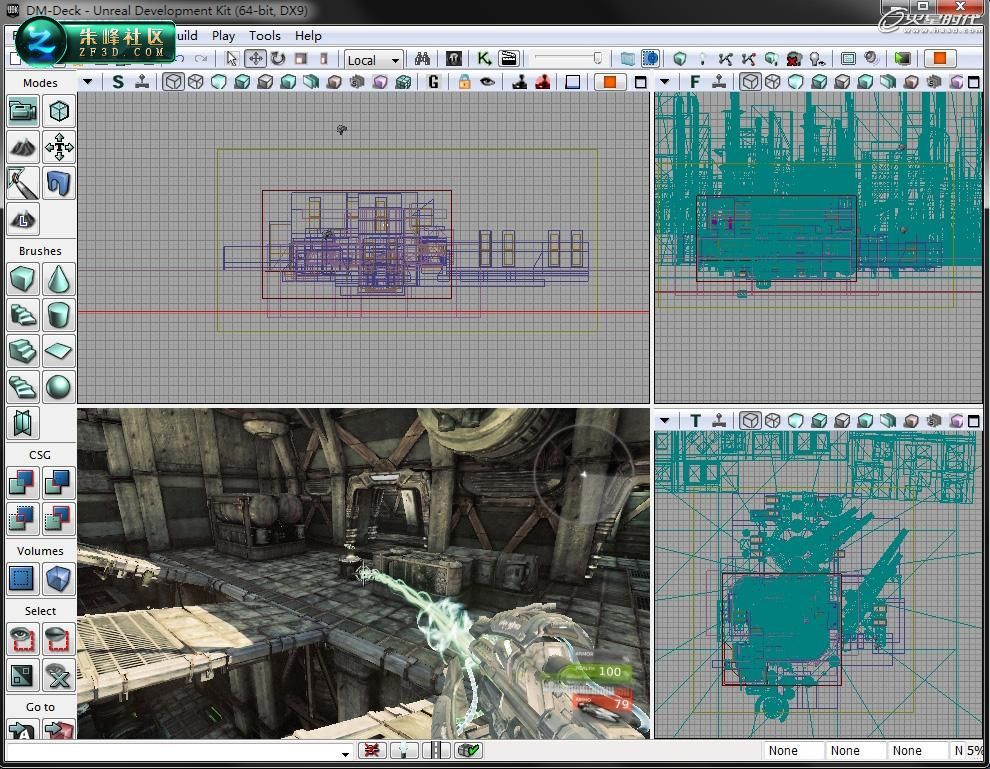Toggle Game View G button
Viewport: 990px width, 769px height.
point(433,81)
